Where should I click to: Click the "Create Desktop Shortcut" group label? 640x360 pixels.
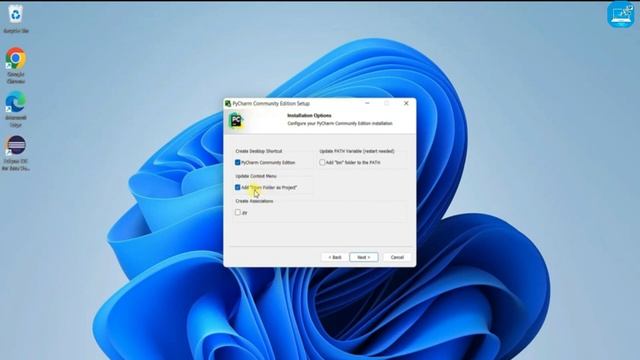tap(259, 151)
